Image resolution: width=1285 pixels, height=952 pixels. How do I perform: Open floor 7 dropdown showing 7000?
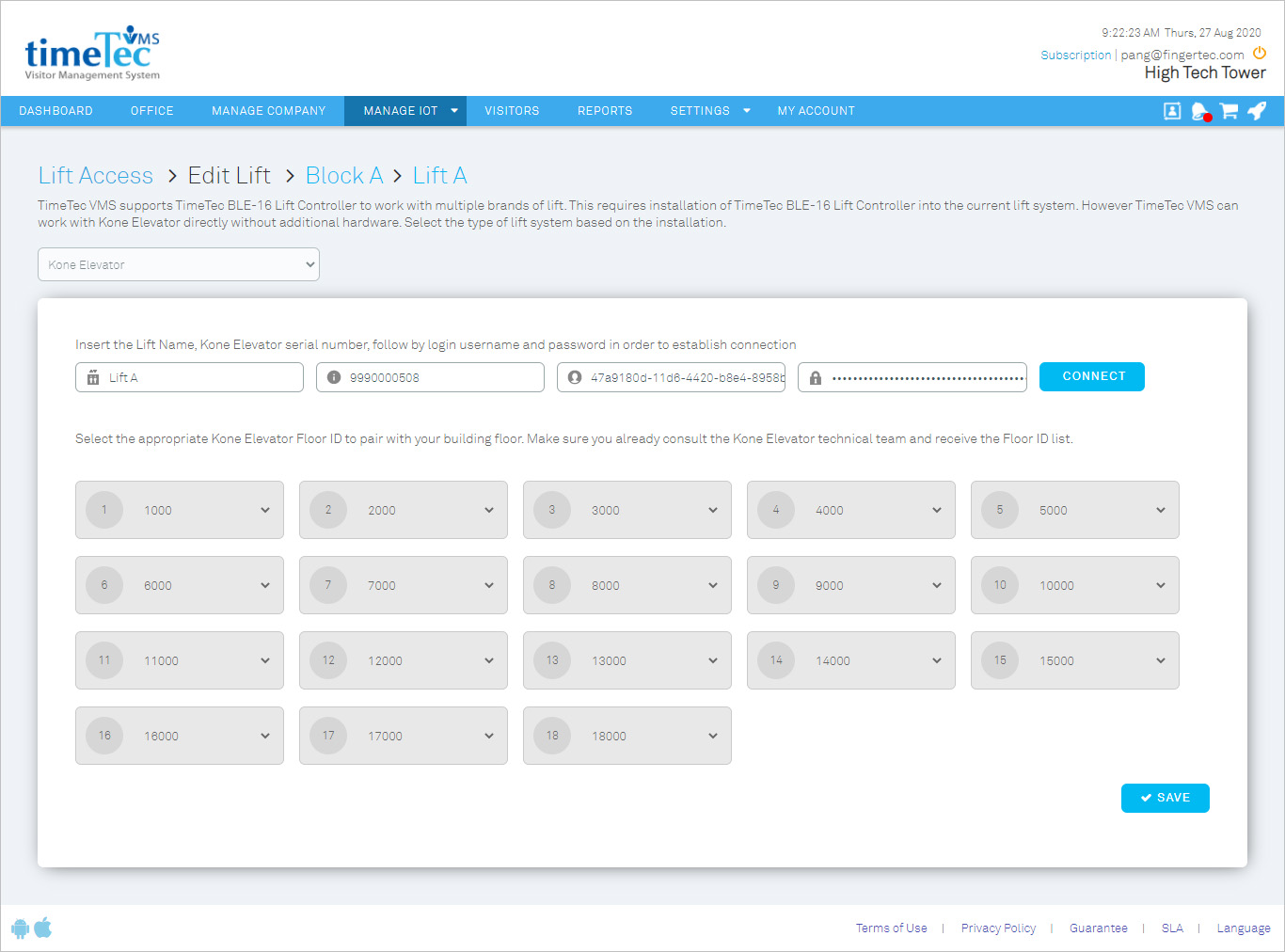[404, 585]
